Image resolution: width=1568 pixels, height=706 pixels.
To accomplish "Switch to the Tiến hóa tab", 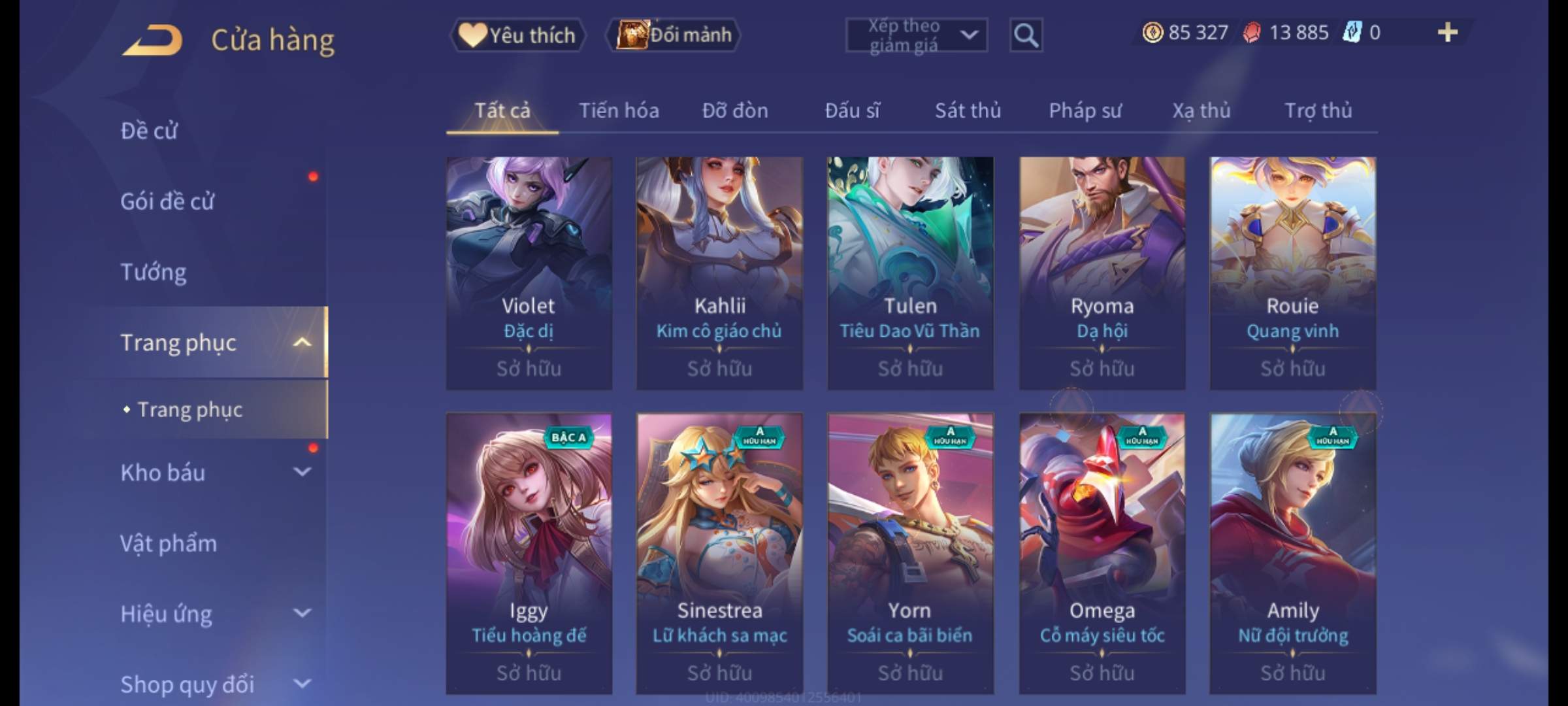I will coord(619,110).
